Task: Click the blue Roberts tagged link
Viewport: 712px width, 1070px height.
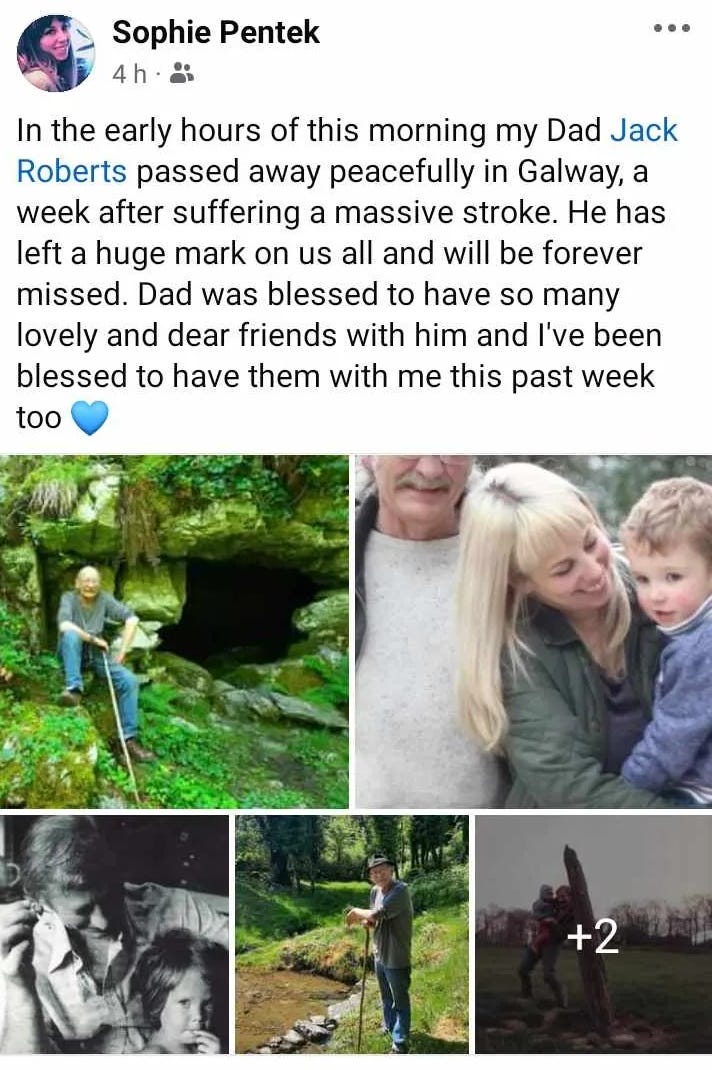Action: tap(72, 171)
